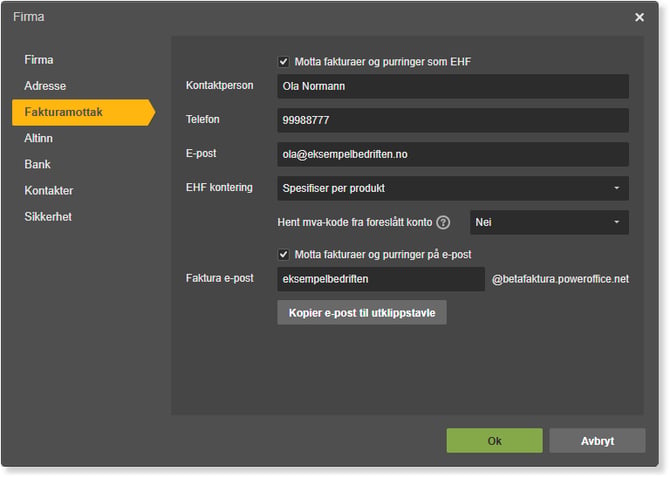Close the Firma dialog with the X
The height and width of the screenshot is (478, 670).
(639, 17)
